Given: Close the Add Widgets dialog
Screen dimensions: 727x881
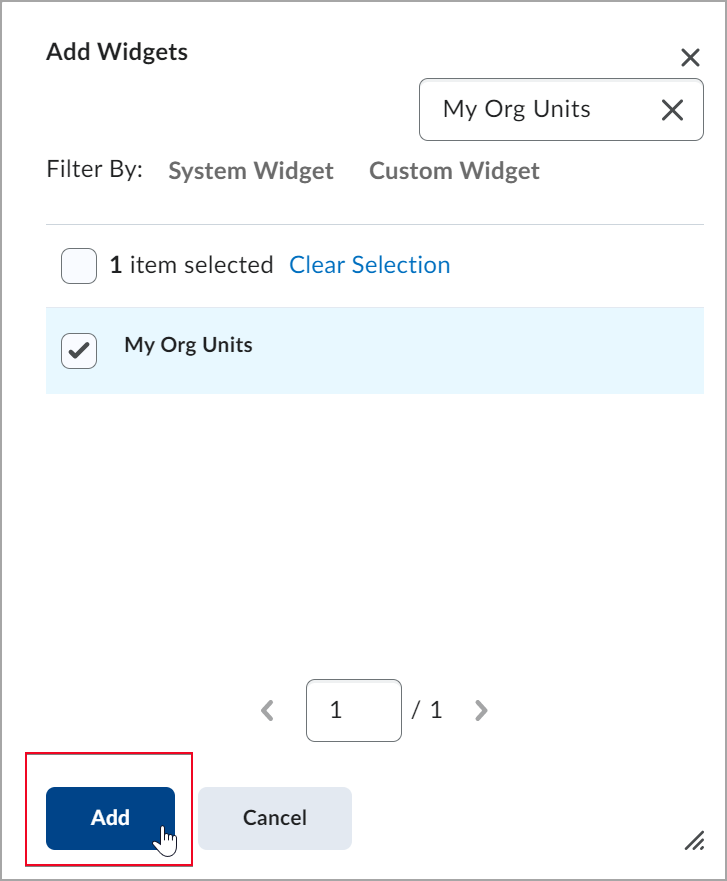Looking at the screenshot, I should 690,58.
